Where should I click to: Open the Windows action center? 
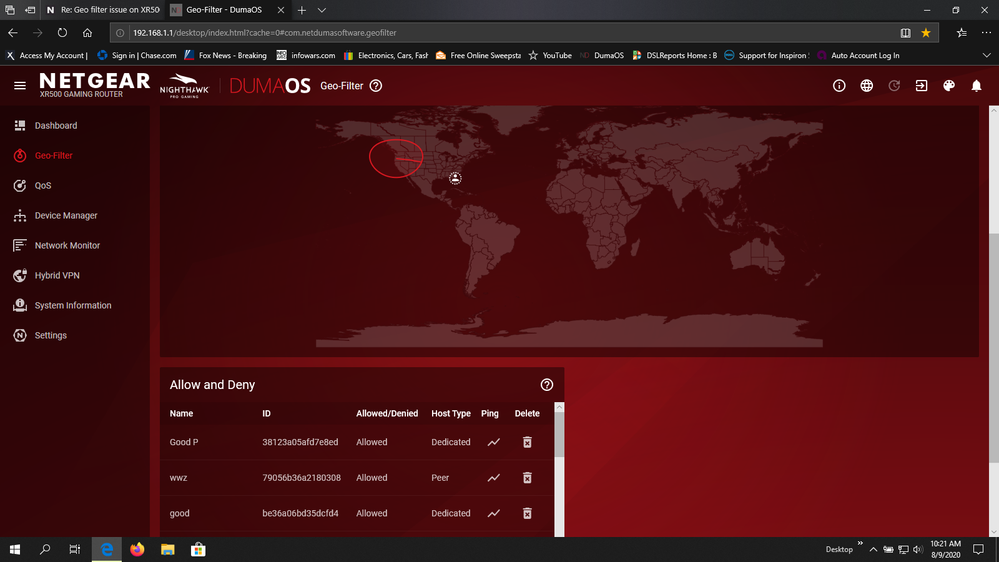pyautogui.click(x=979, y=549)
